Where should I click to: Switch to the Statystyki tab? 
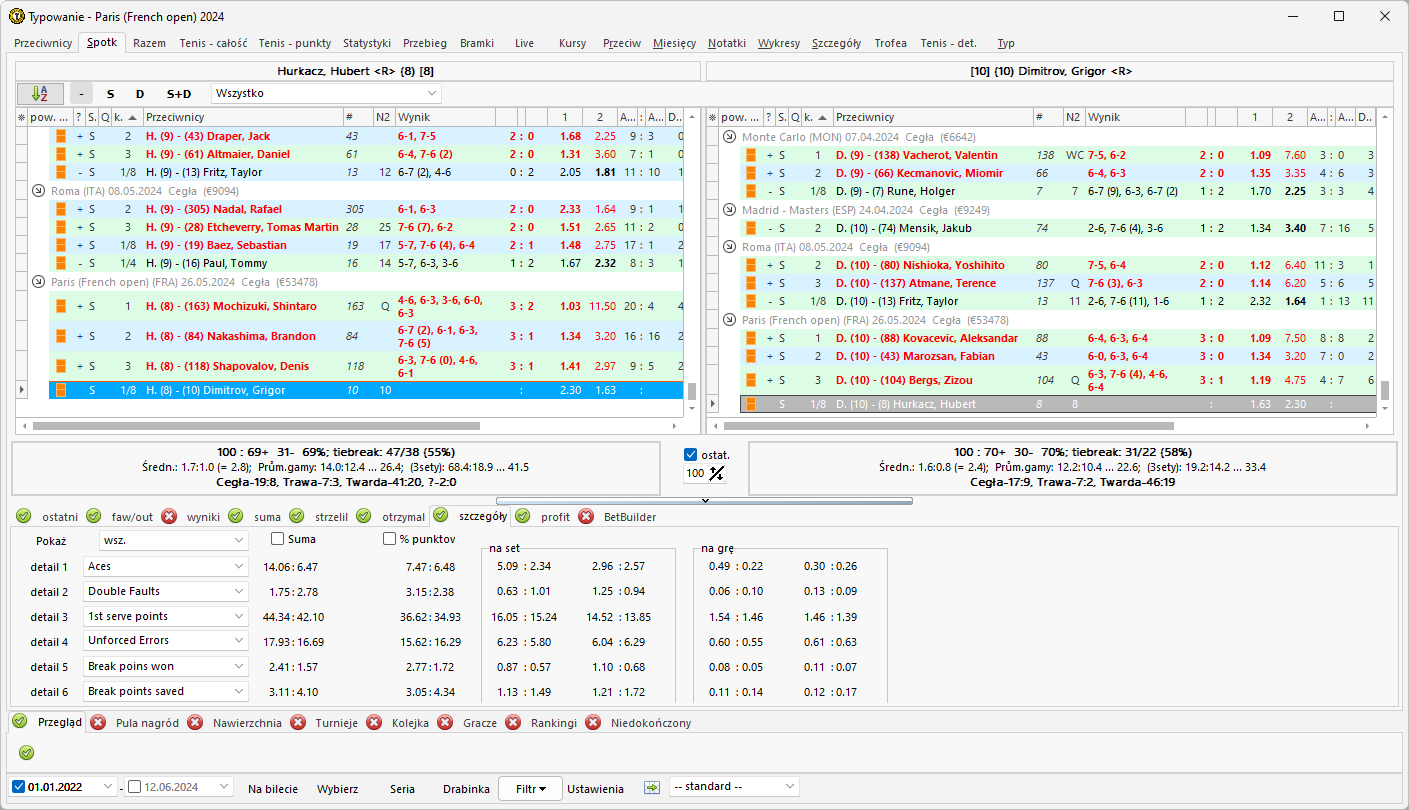tap(366, 43)
